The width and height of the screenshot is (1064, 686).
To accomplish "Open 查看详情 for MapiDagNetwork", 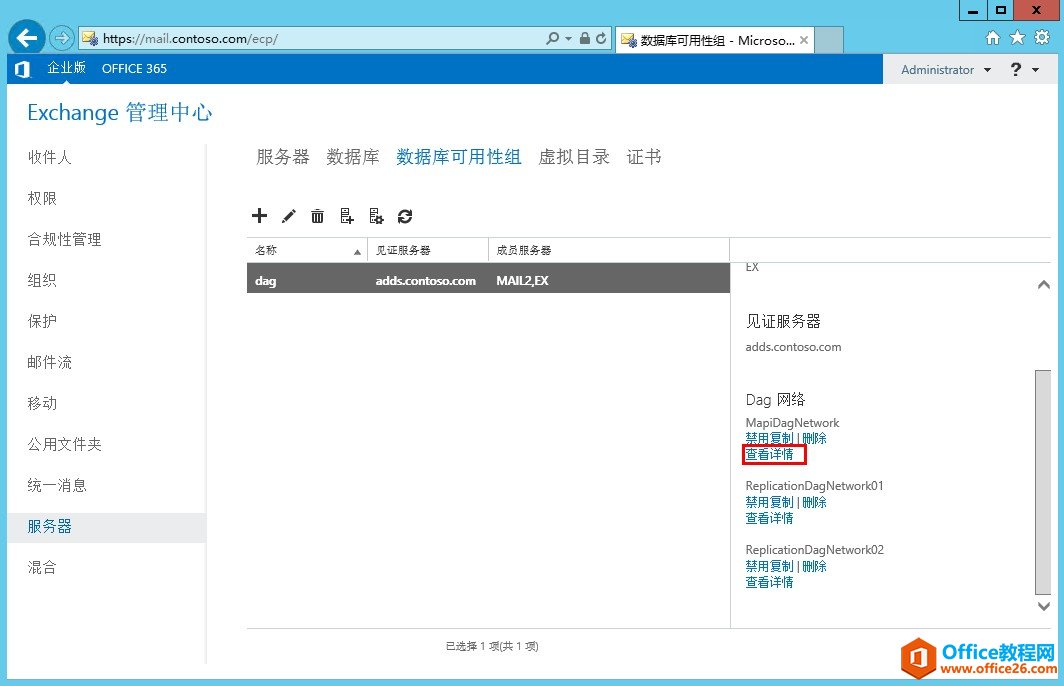I will (769, 454).
